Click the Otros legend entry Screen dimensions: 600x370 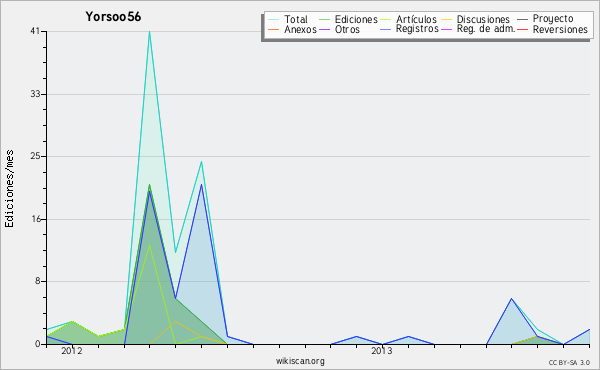[x=347, y=29]
